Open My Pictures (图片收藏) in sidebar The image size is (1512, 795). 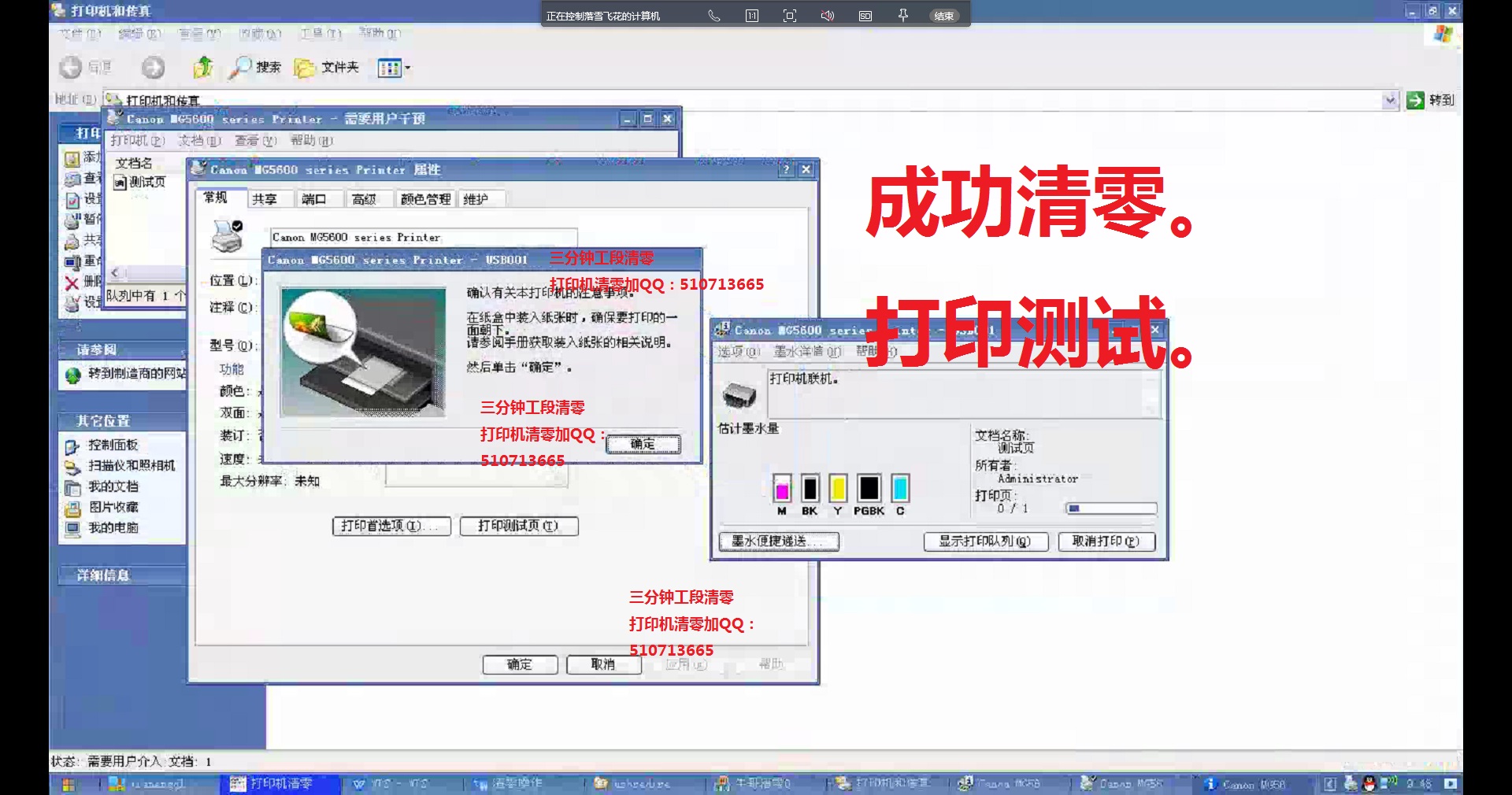[113, 508]
